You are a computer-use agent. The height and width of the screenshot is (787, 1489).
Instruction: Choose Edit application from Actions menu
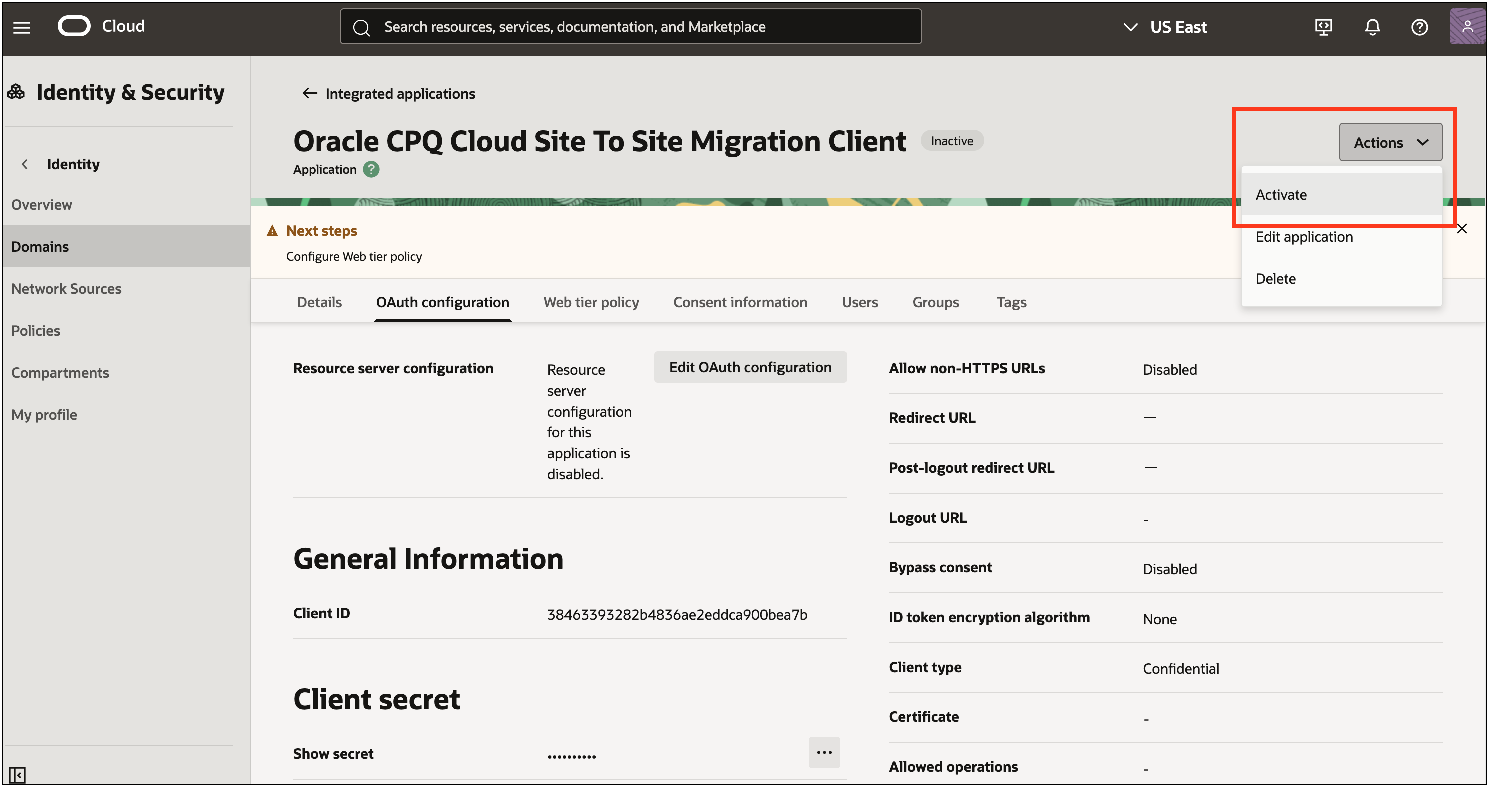(1341, 237)
